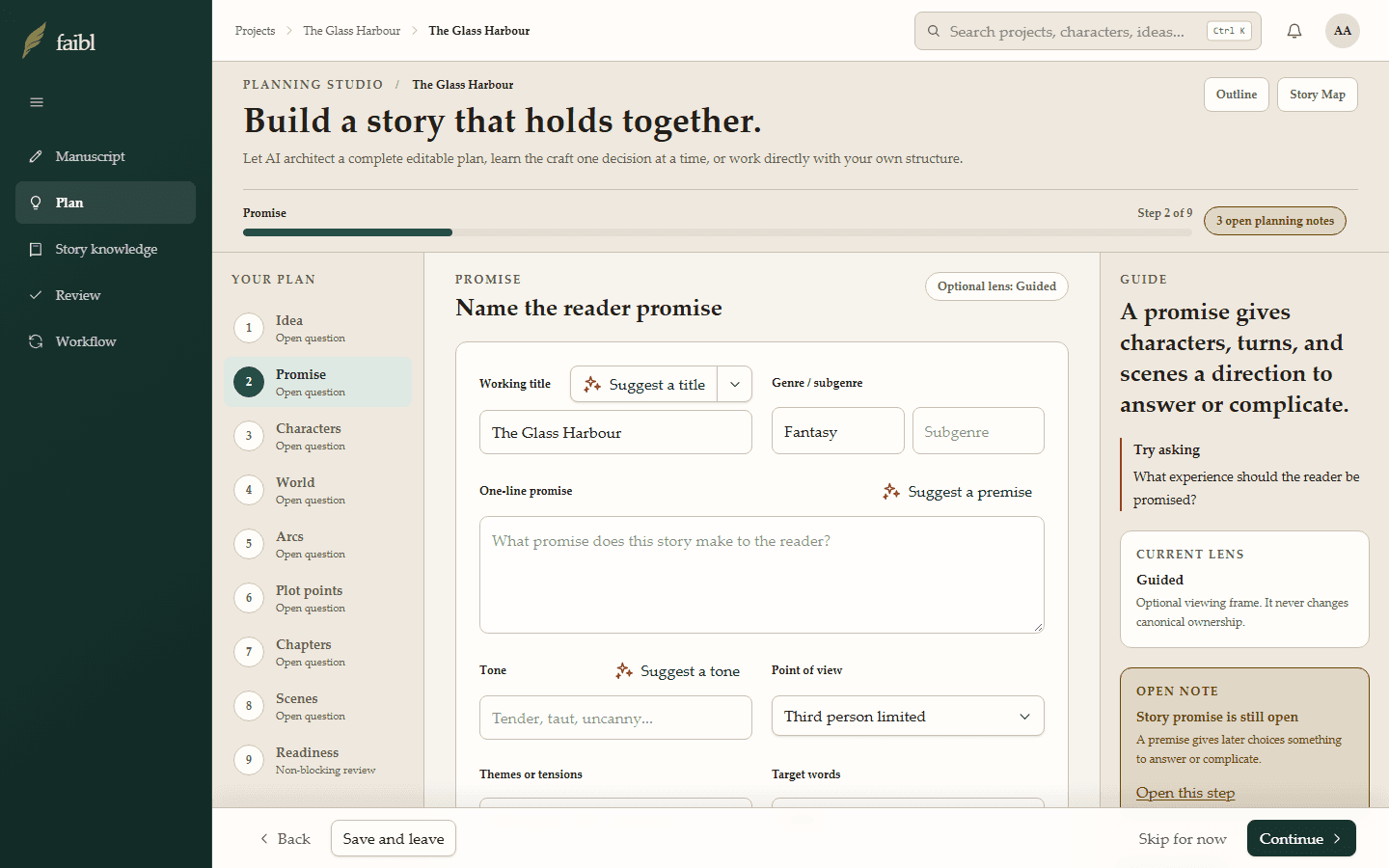Viewport: 1389px width, 868px height.
Task: Click Suggest a premise
Action: click(x=957, y=492)
